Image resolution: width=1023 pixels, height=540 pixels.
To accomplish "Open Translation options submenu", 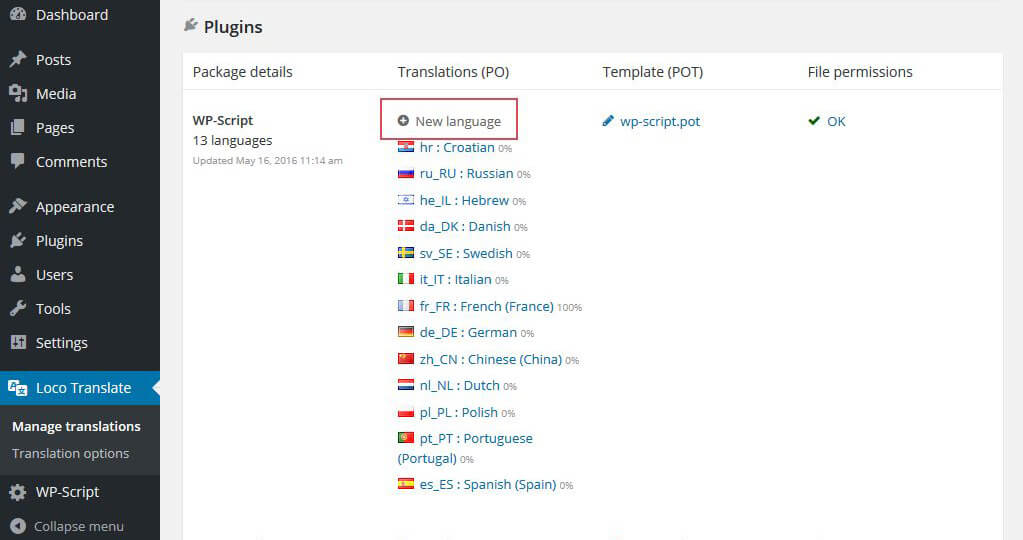I will tap(70, 453).
